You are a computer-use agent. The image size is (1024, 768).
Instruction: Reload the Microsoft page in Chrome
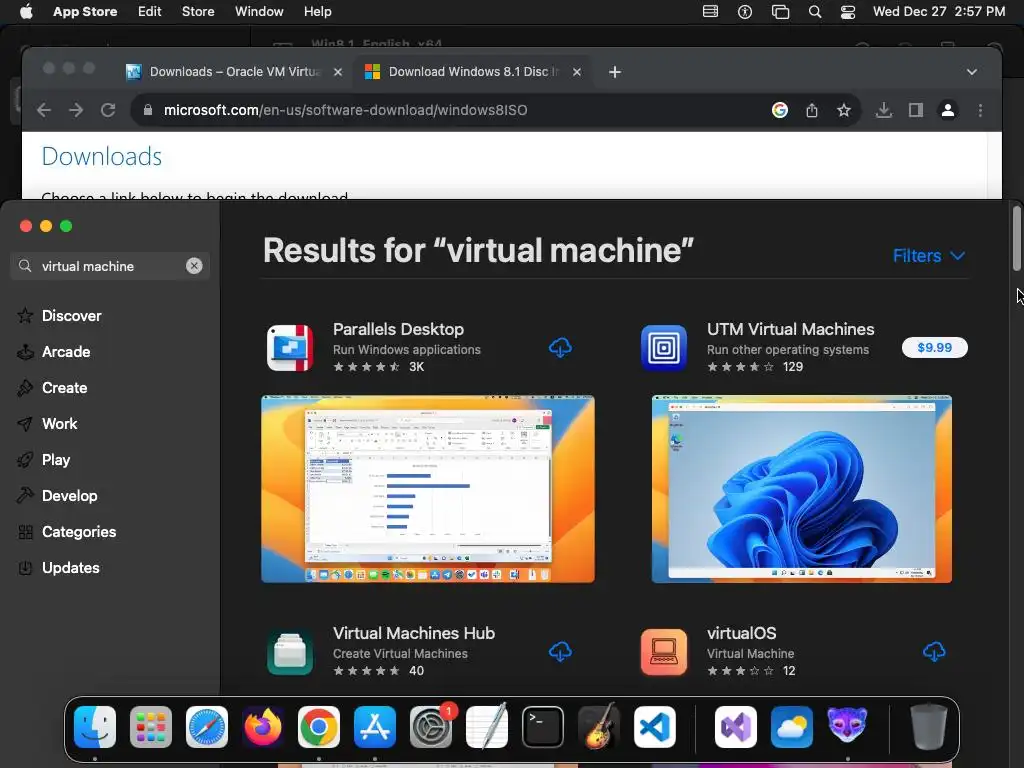point(108,110)
